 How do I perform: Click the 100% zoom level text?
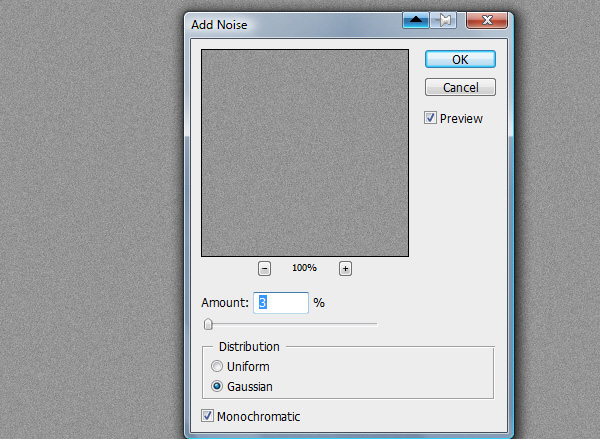(x=304, y=268)
